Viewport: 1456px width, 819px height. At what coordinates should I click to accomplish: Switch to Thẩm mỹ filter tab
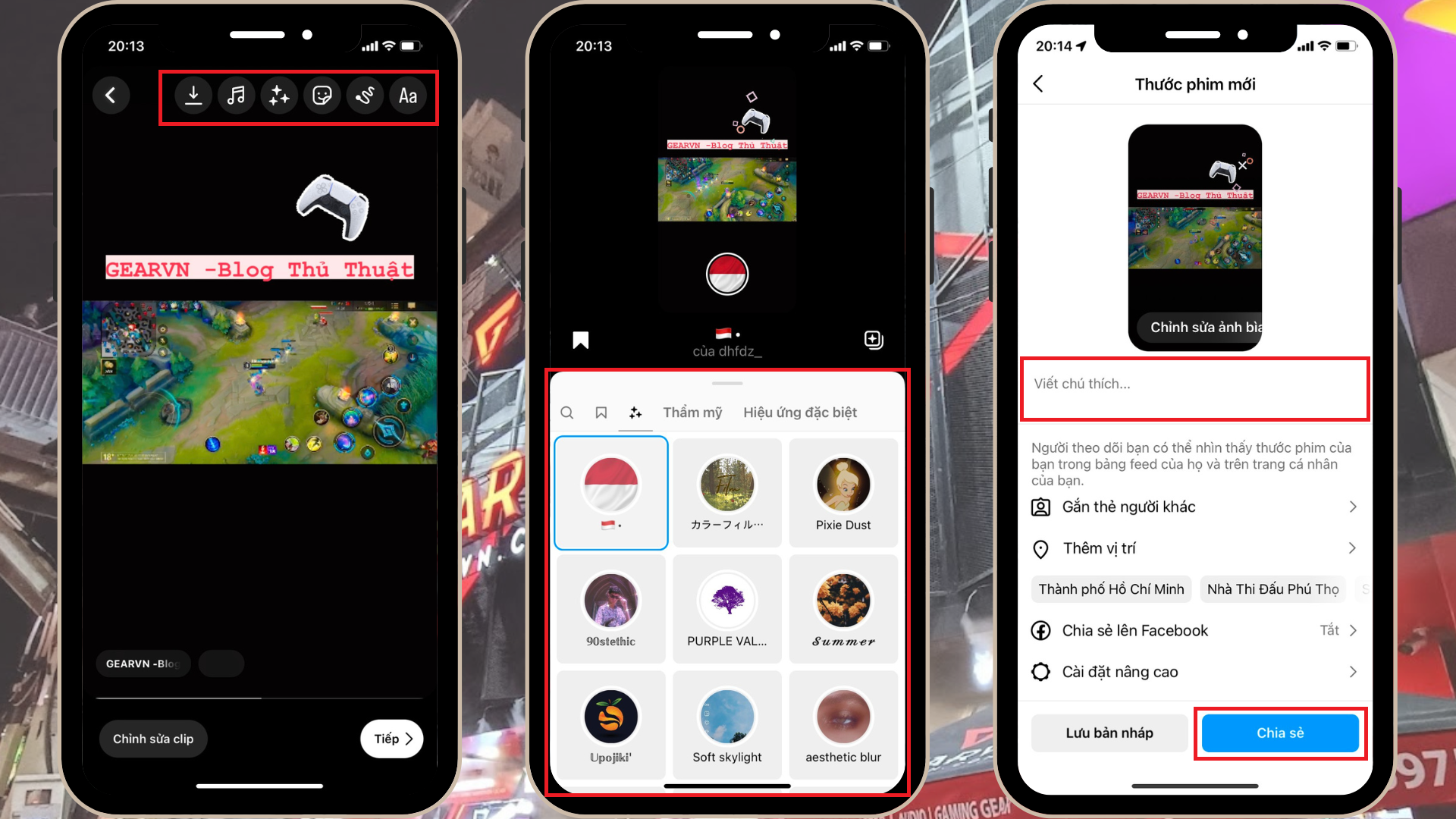click(692, 411)
